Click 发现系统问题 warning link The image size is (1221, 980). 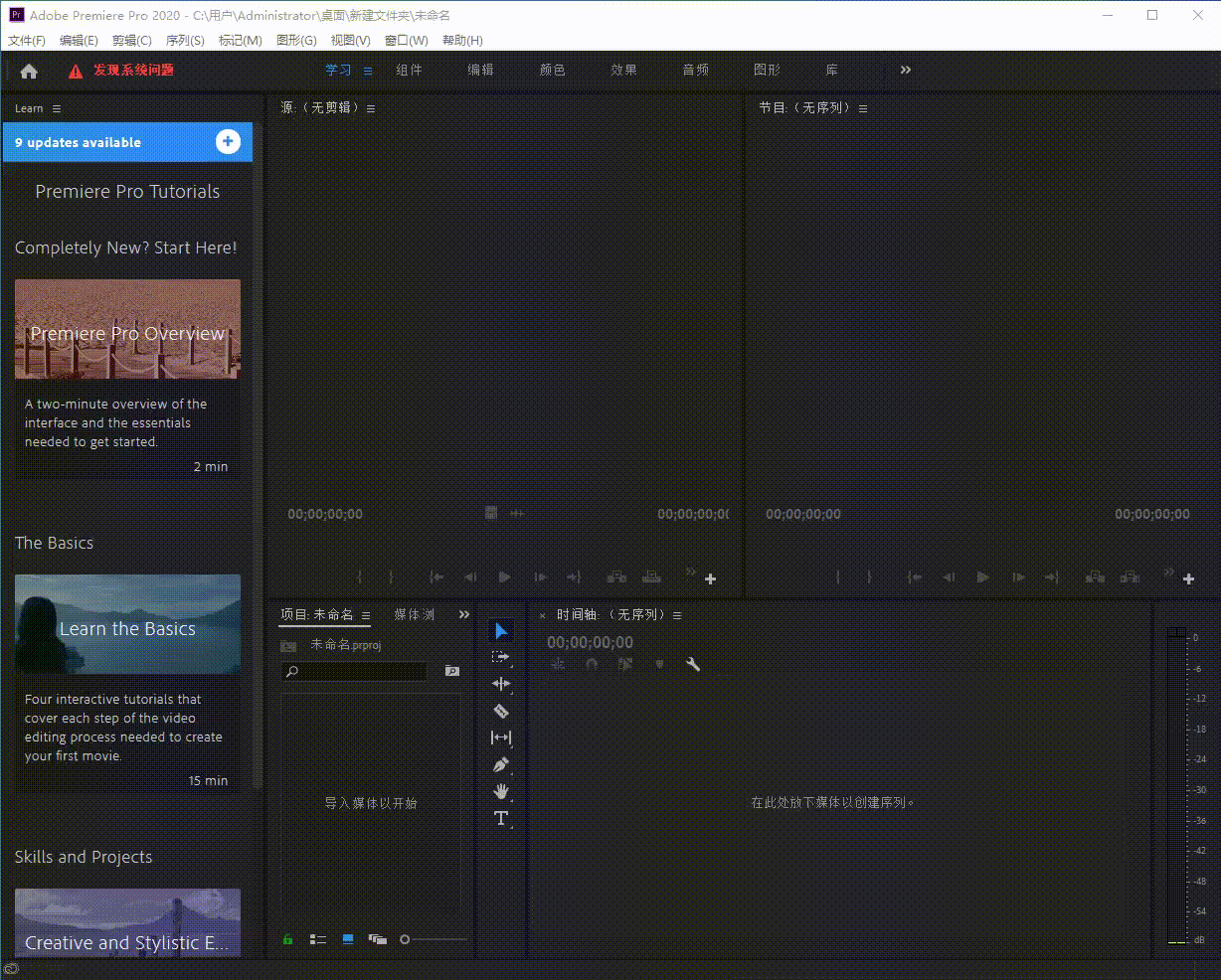point(133,70)
